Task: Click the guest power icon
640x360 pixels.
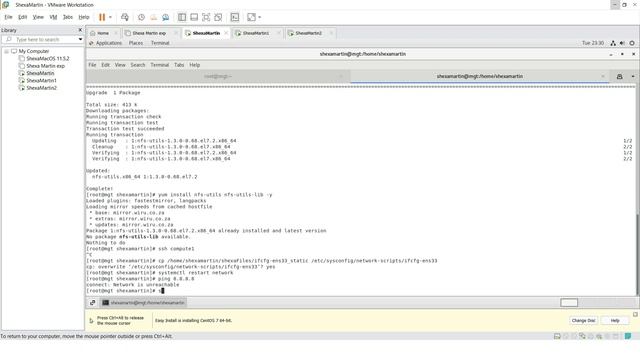Action: pos(632,43)
